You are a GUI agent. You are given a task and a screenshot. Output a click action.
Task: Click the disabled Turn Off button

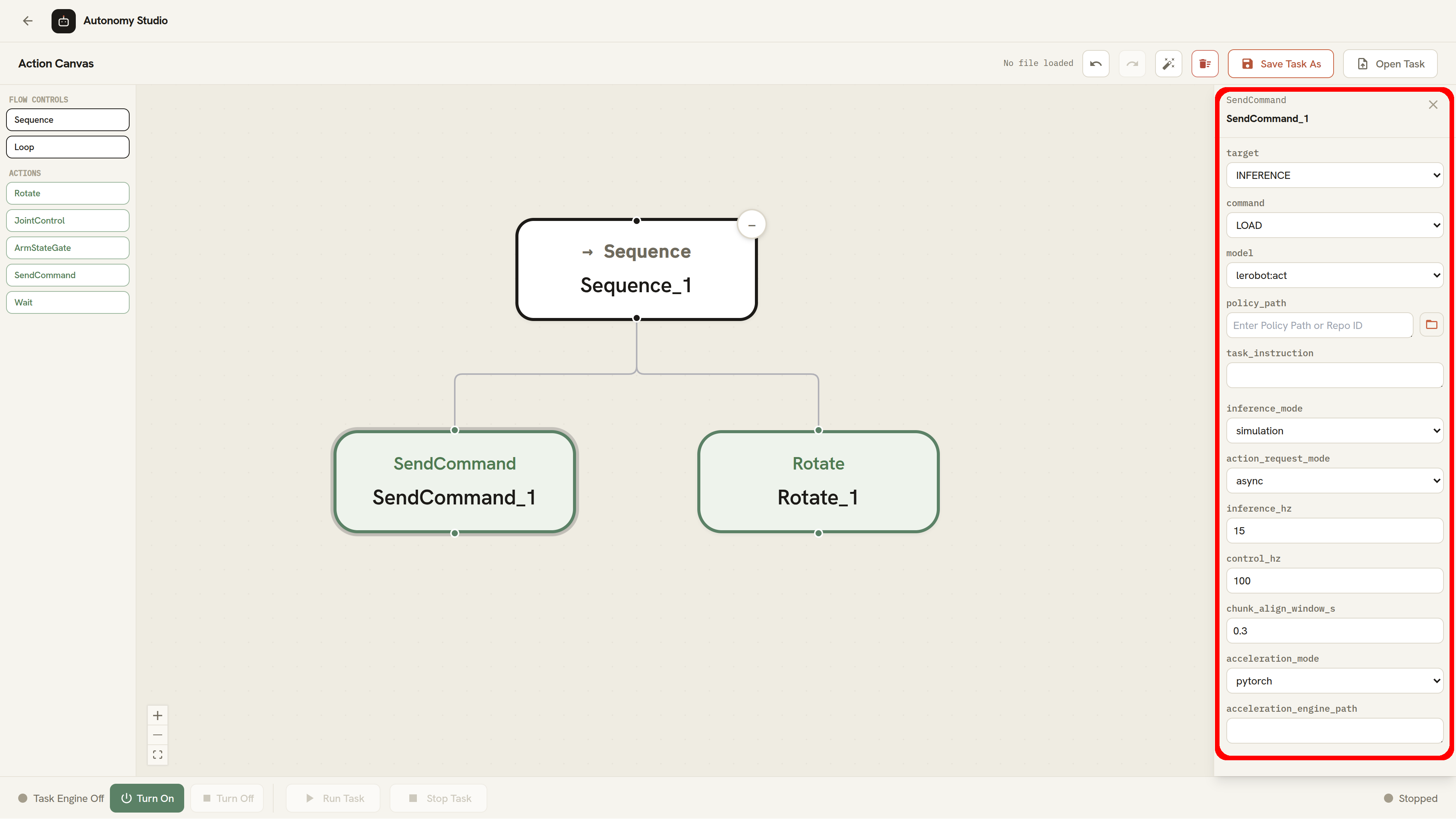[227, 797]
